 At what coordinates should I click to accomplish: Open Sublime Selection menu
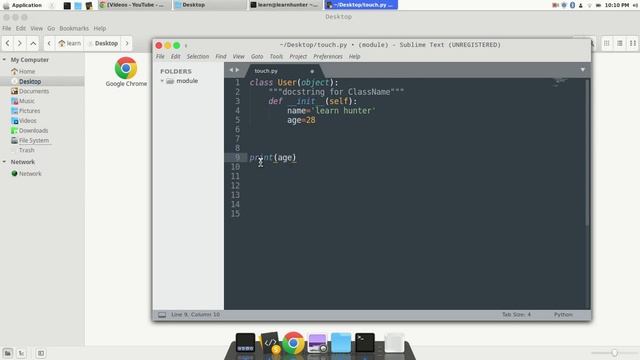198,56
